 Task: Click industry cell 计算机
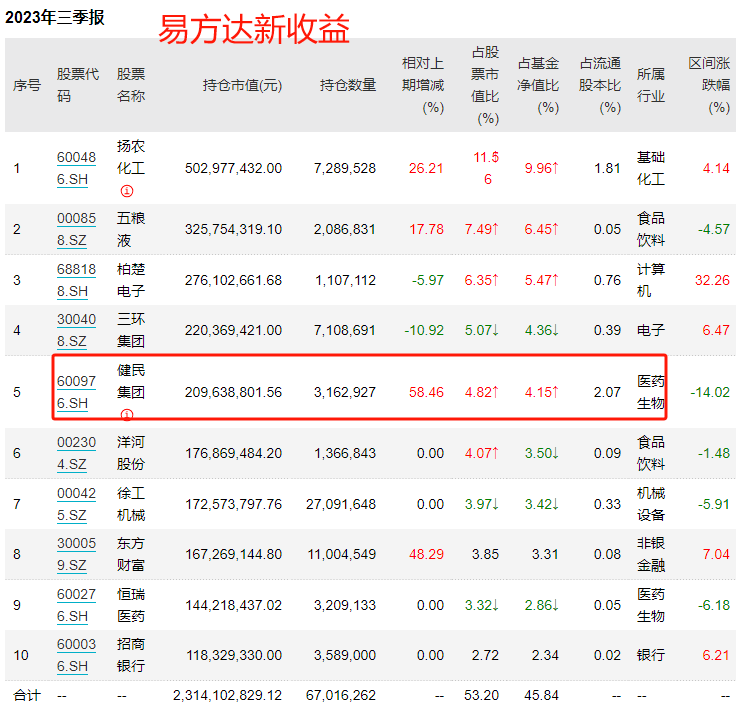click(x=651, y=280)
